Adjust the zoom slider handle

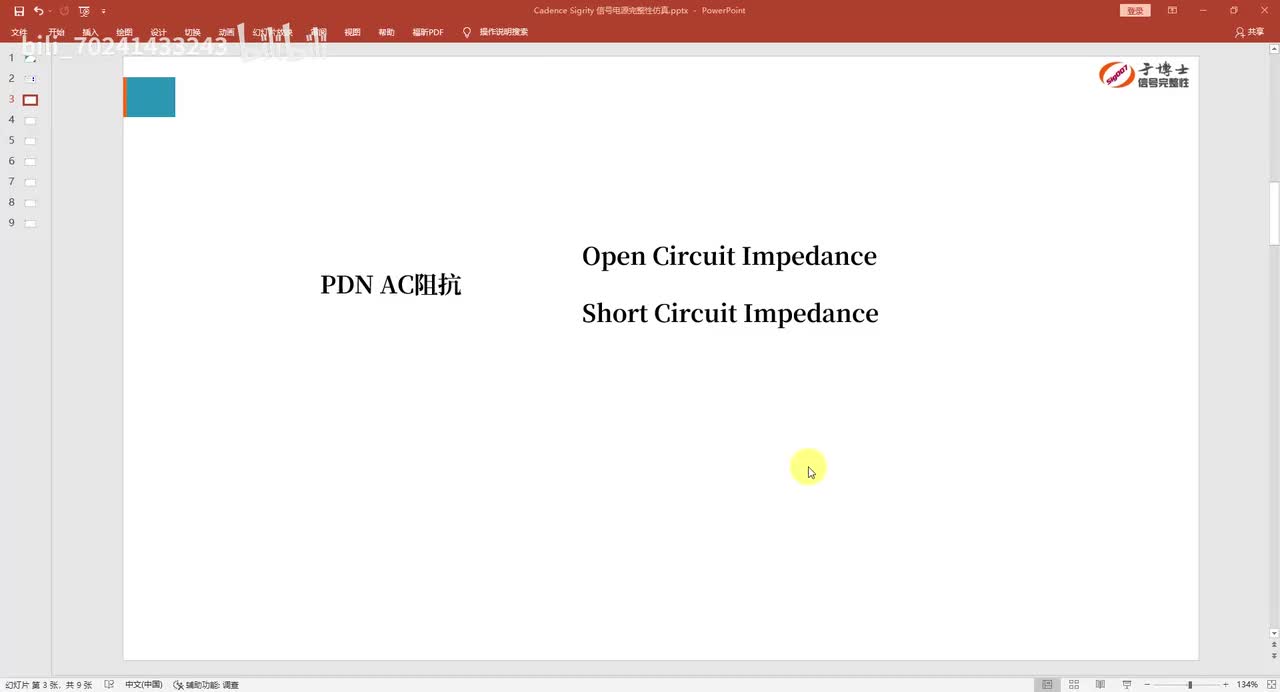point(1190,685)
